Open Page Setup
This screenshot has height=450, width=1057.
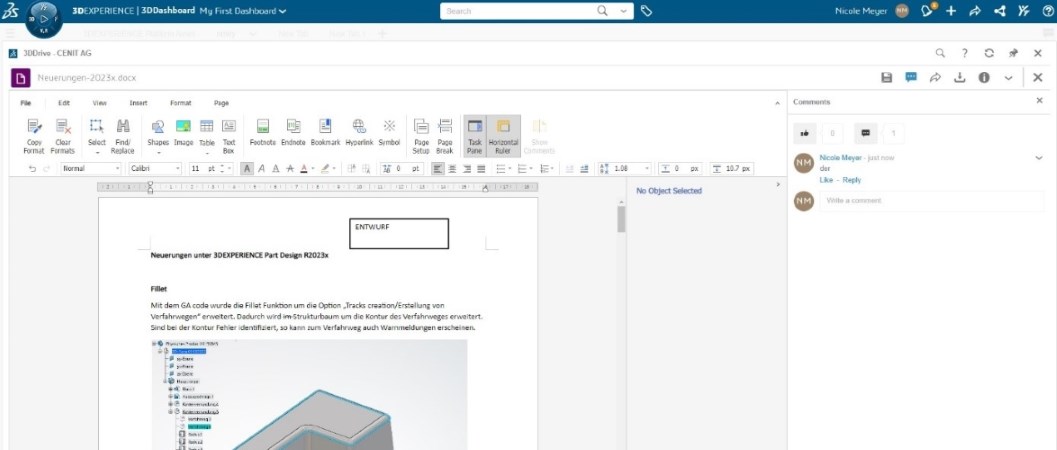421,136
